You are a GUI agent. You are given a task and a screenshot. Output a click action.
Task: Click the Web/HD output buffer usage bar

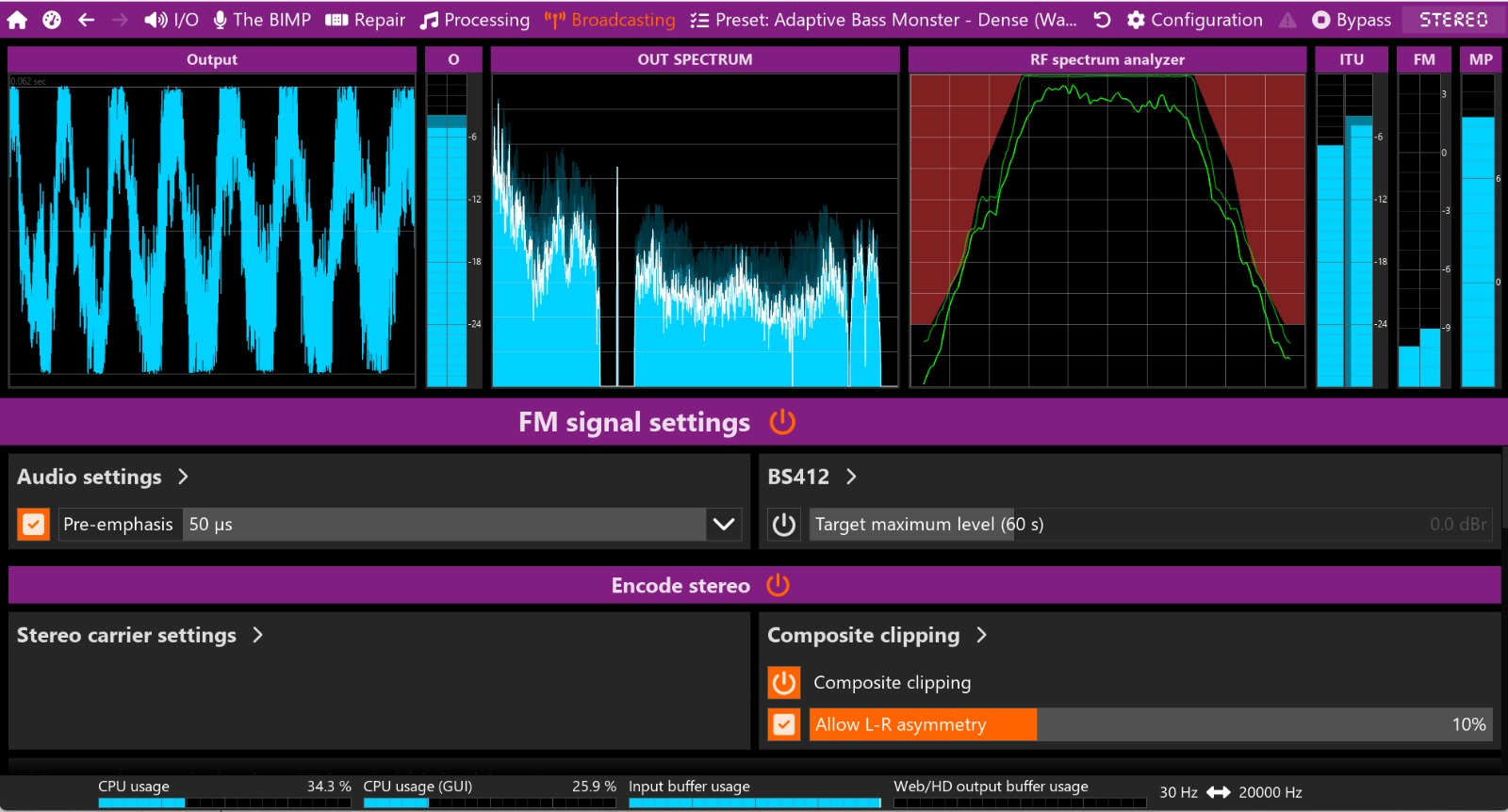pos(1020,803)
